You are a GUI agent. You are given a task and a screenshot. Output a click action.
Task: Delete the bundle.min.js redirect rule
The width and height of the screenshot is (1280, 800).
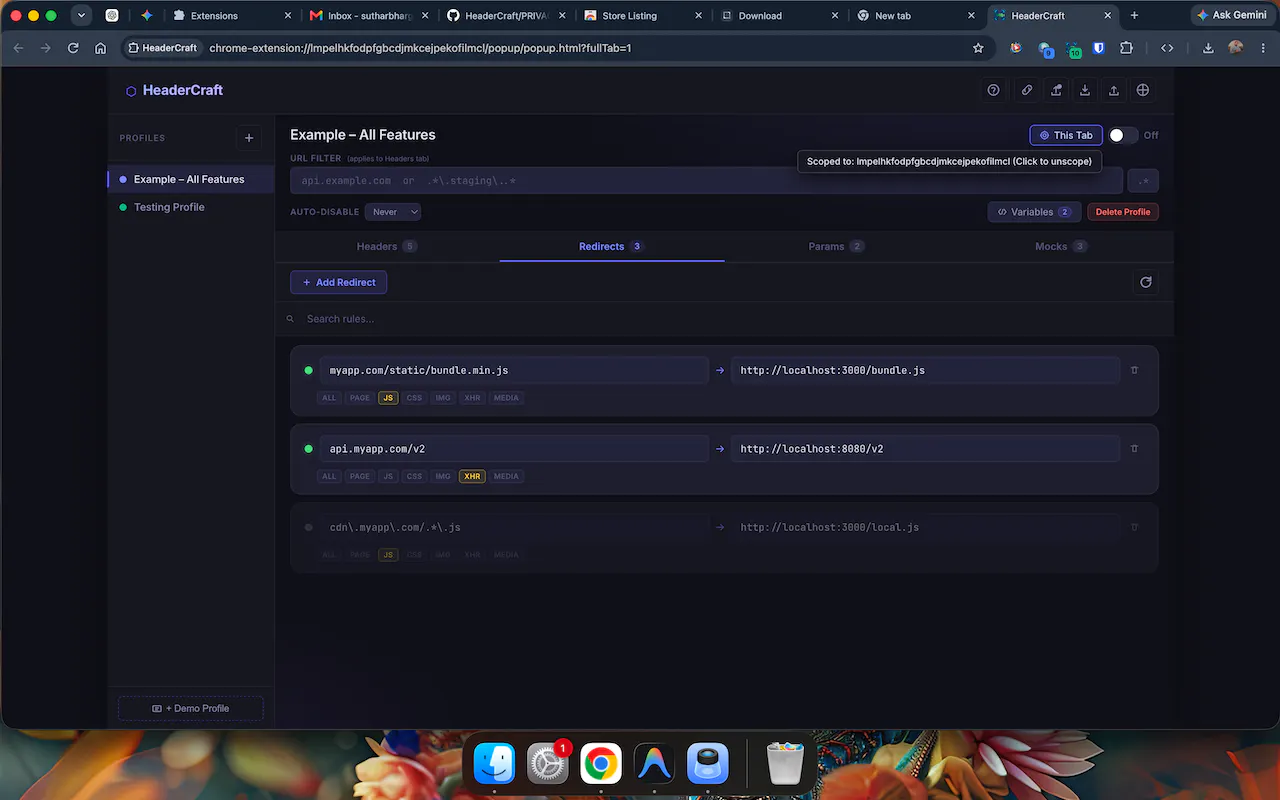tap(1134, 370)
